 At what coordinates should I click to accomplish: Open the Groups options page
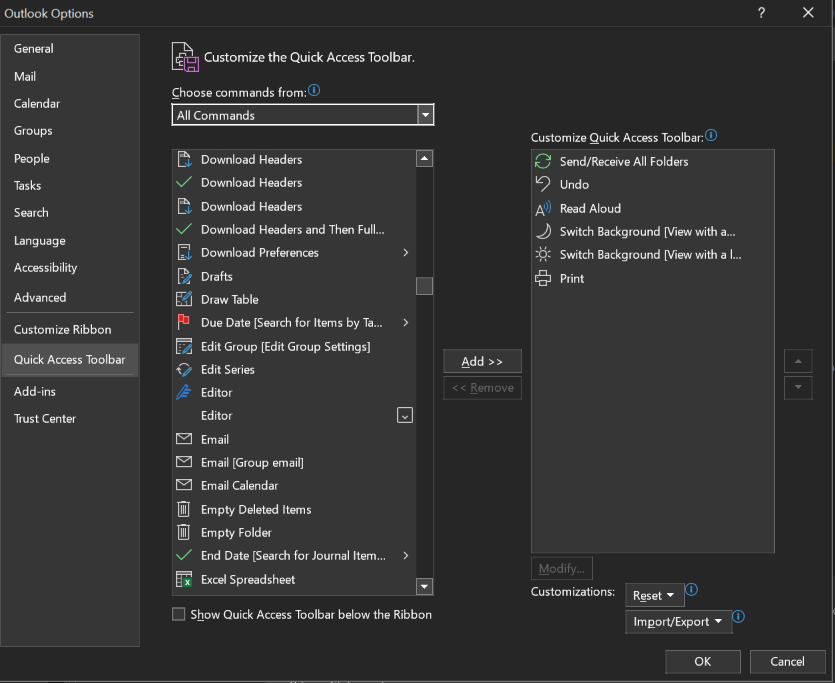[33, 130]
